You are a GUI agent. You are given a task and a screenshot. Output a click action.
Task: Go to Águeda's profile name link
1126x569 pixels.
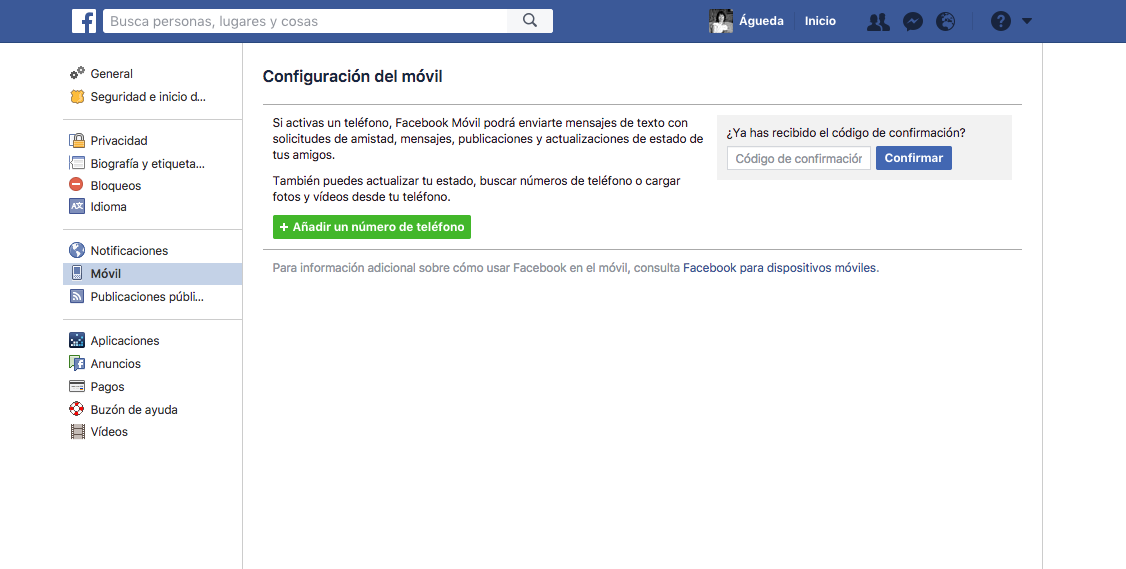[761, 21]
